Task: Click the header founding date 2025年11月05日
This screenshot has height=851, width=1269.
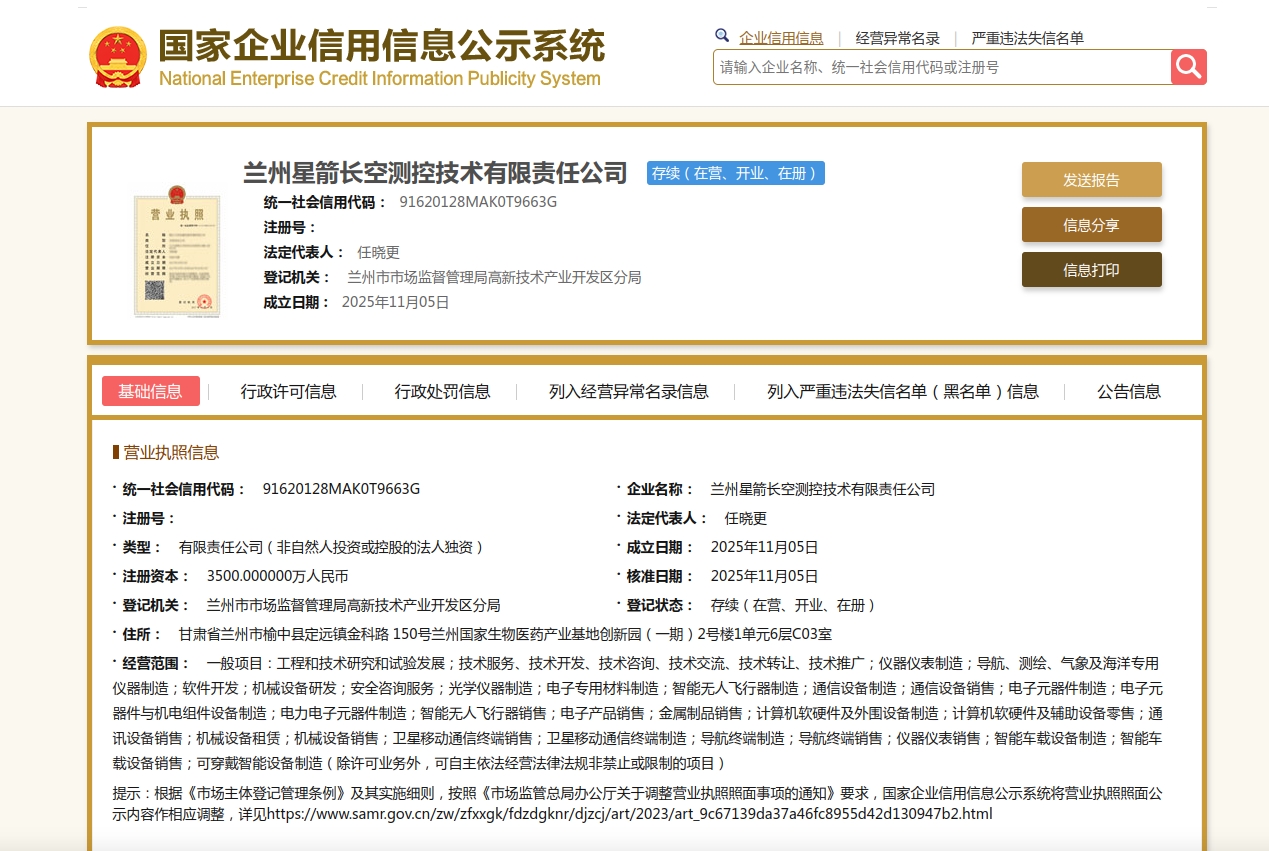Action: pos(396,302)
